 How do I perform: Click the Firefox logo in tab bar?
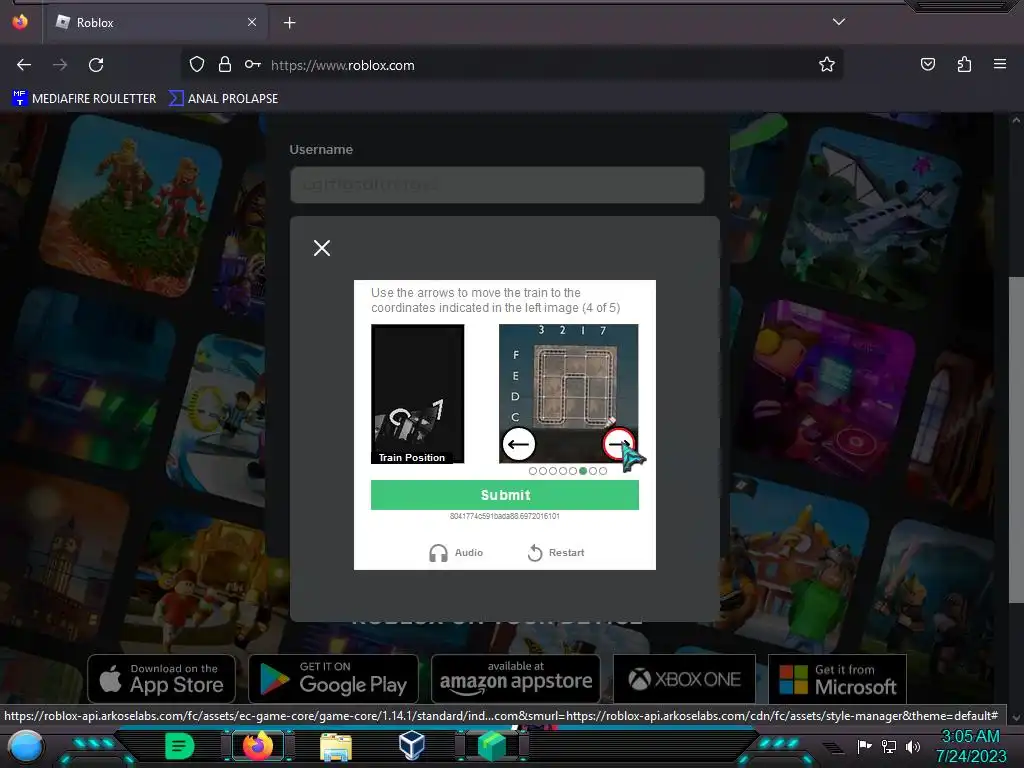(20, 22)
